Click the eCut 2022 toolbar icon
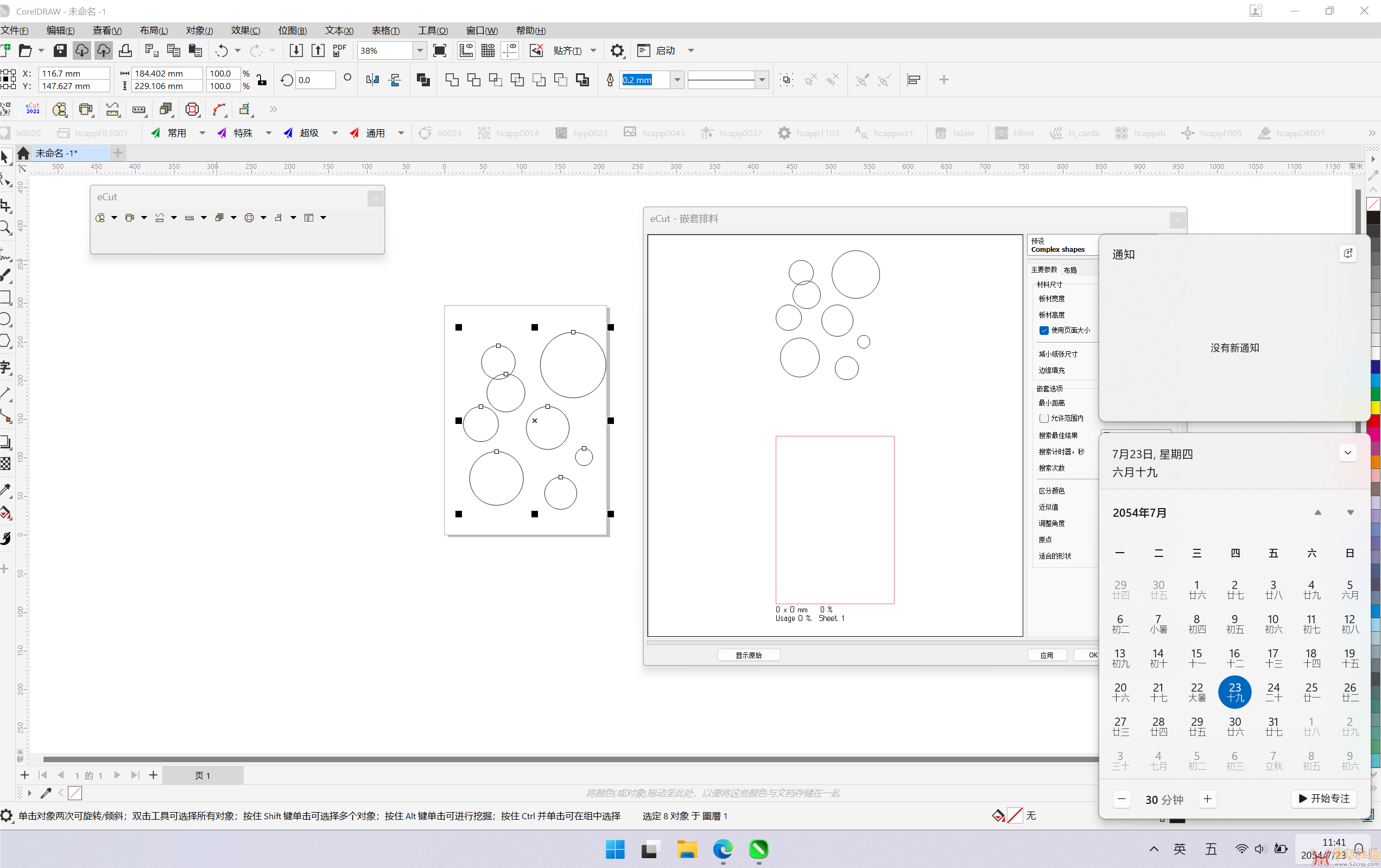Image resolution: width=1381 pixels, height=868 pixels. [x=33, y=109]
